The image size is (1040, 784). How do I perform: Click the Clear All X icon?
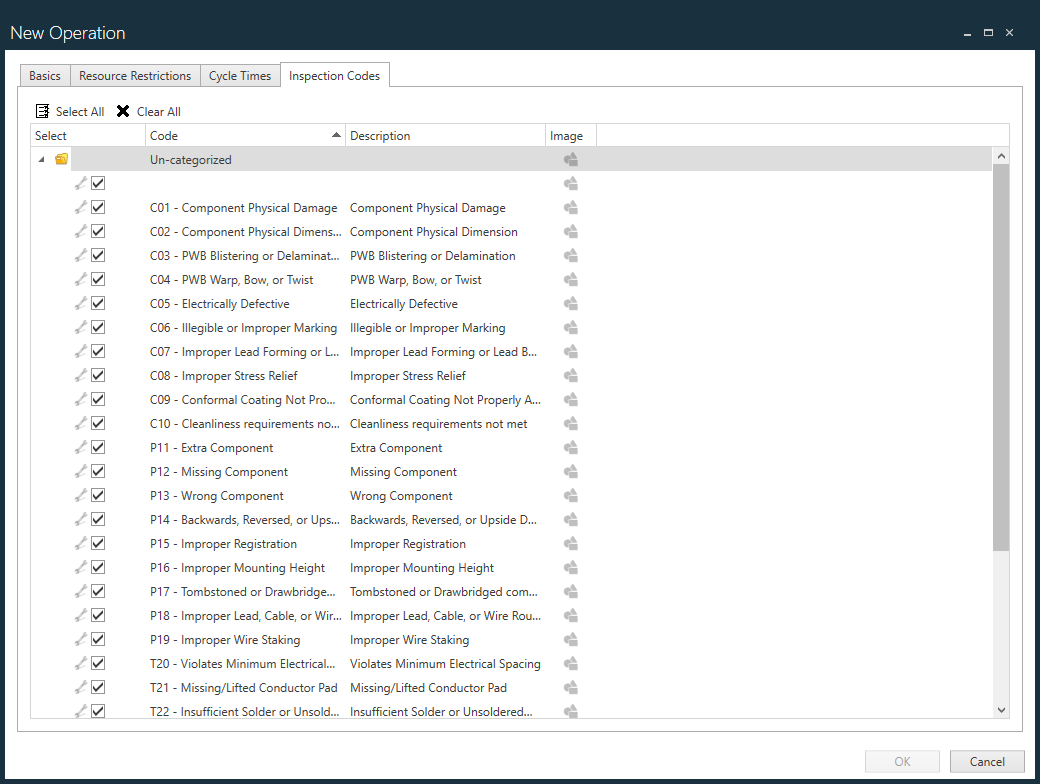(122, 111)
